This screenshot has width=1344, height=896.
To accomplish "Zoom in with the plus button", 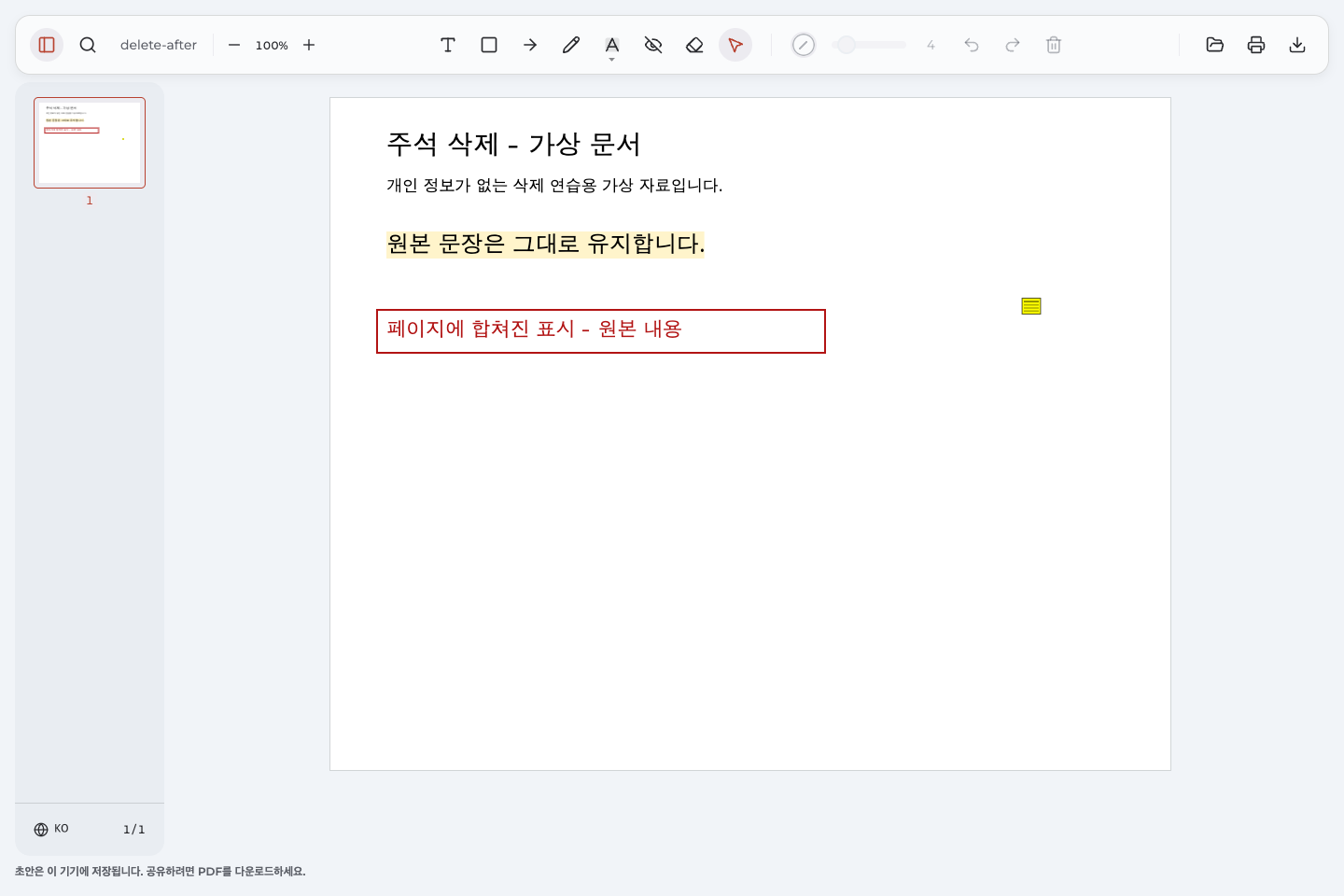I will tap(309, 45).
